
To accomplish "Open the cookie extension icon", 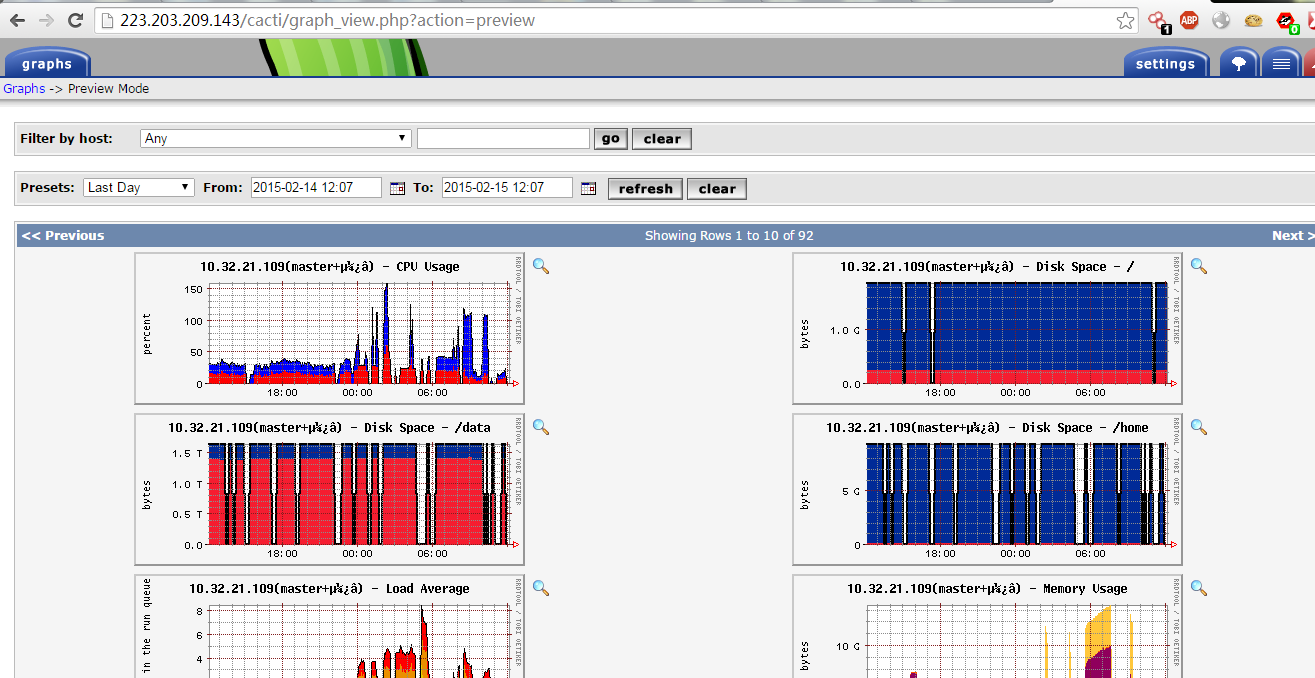I will click(x=1253, y=20).
